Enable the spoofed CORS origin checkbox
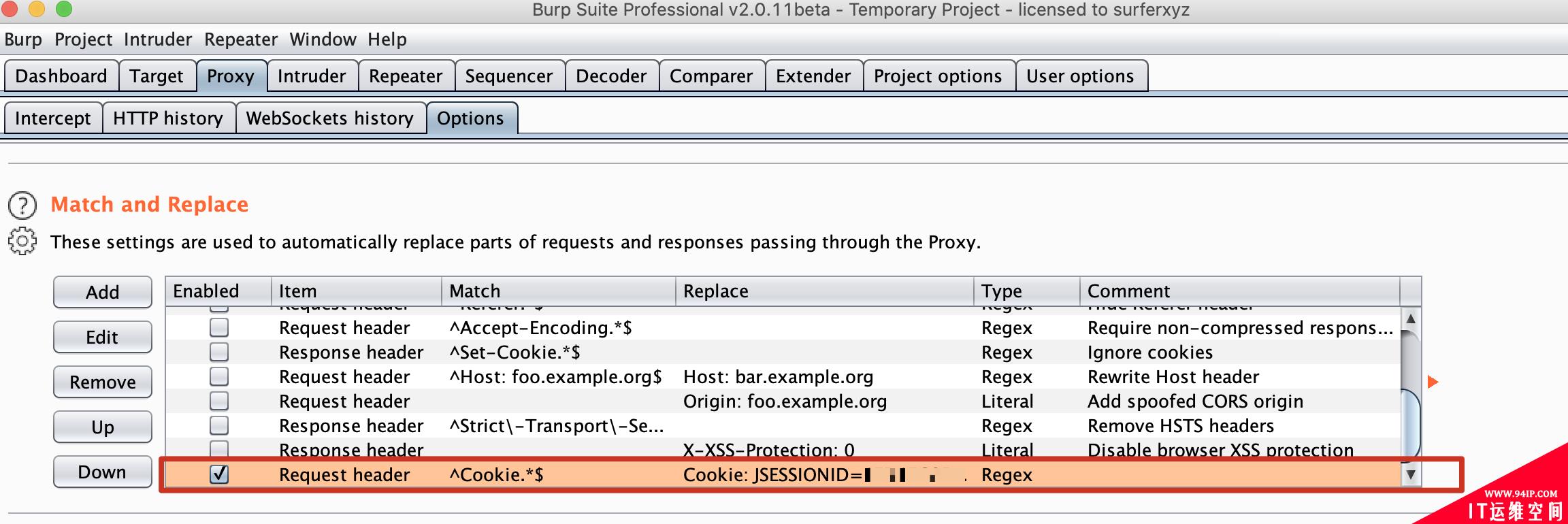 (218, 402)
